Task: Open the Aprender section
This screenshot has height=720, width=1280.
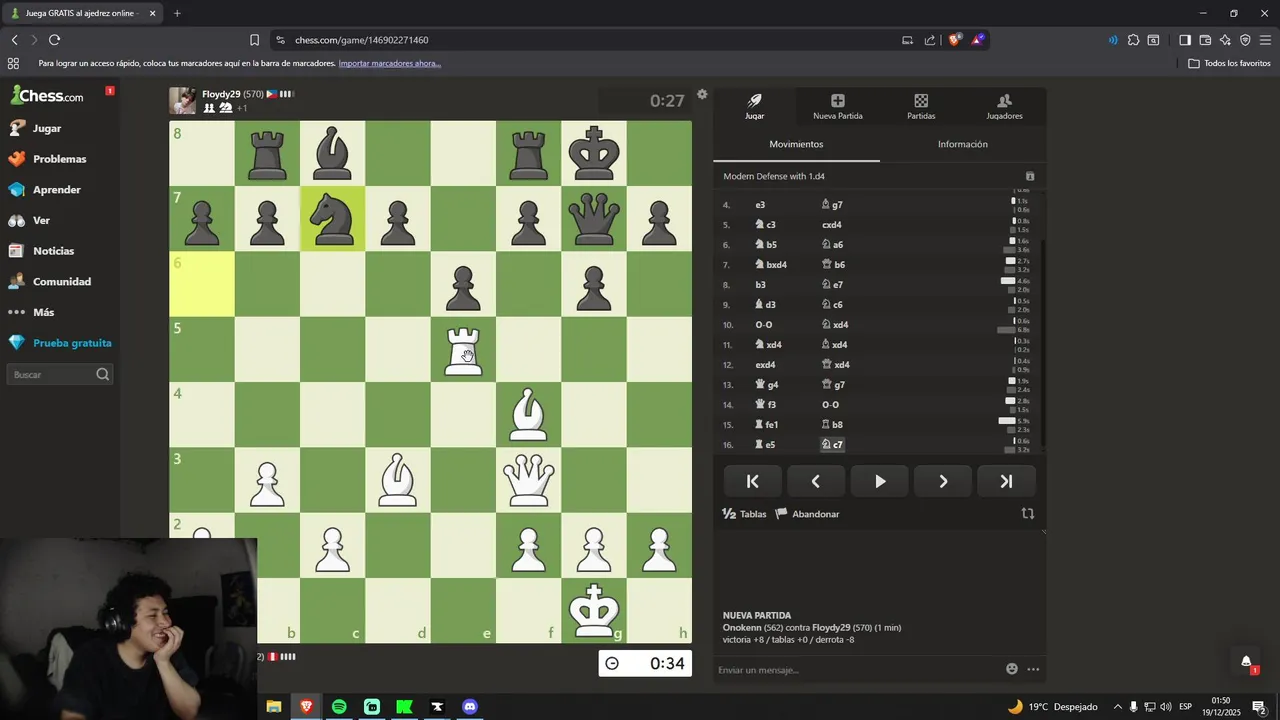Action: pyautogui.click(x=44, y=190)
